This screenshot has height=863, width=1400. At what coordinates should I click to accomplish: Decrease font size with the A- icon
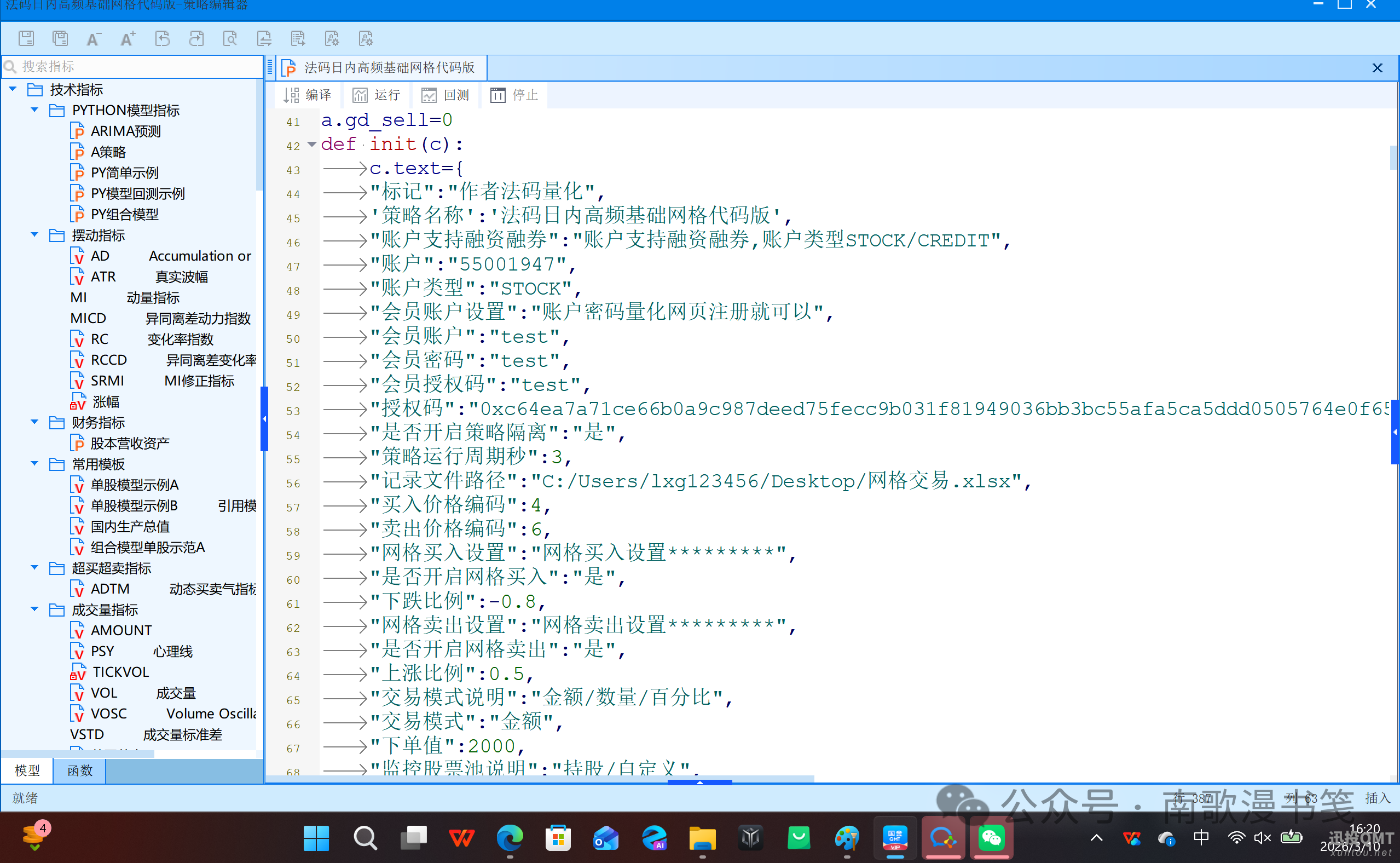(x=94, y=38)
